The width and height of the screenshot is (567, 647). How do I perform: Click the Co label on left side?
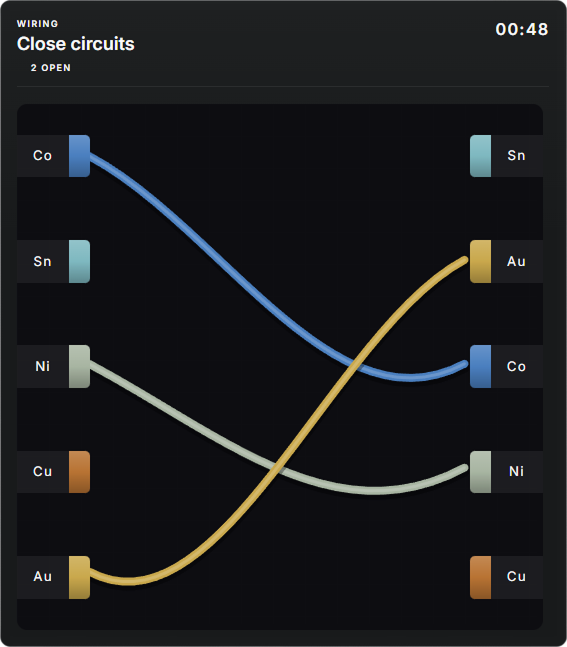[x=43, y=156]
